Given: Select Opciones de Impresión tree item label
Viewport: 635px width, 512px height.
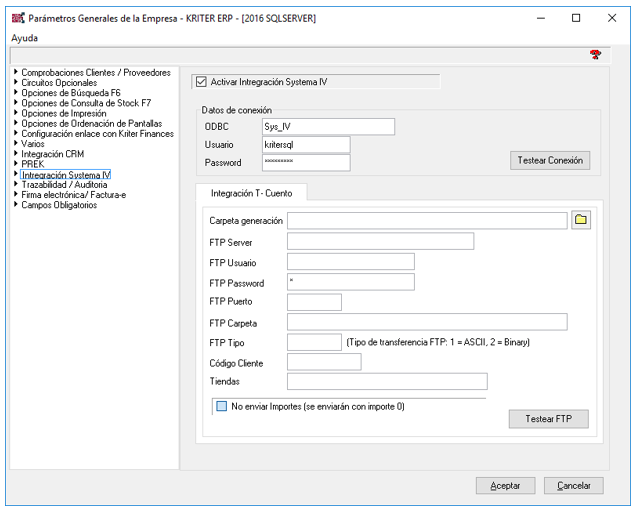Looking at the screenshot, I should 64,113.
